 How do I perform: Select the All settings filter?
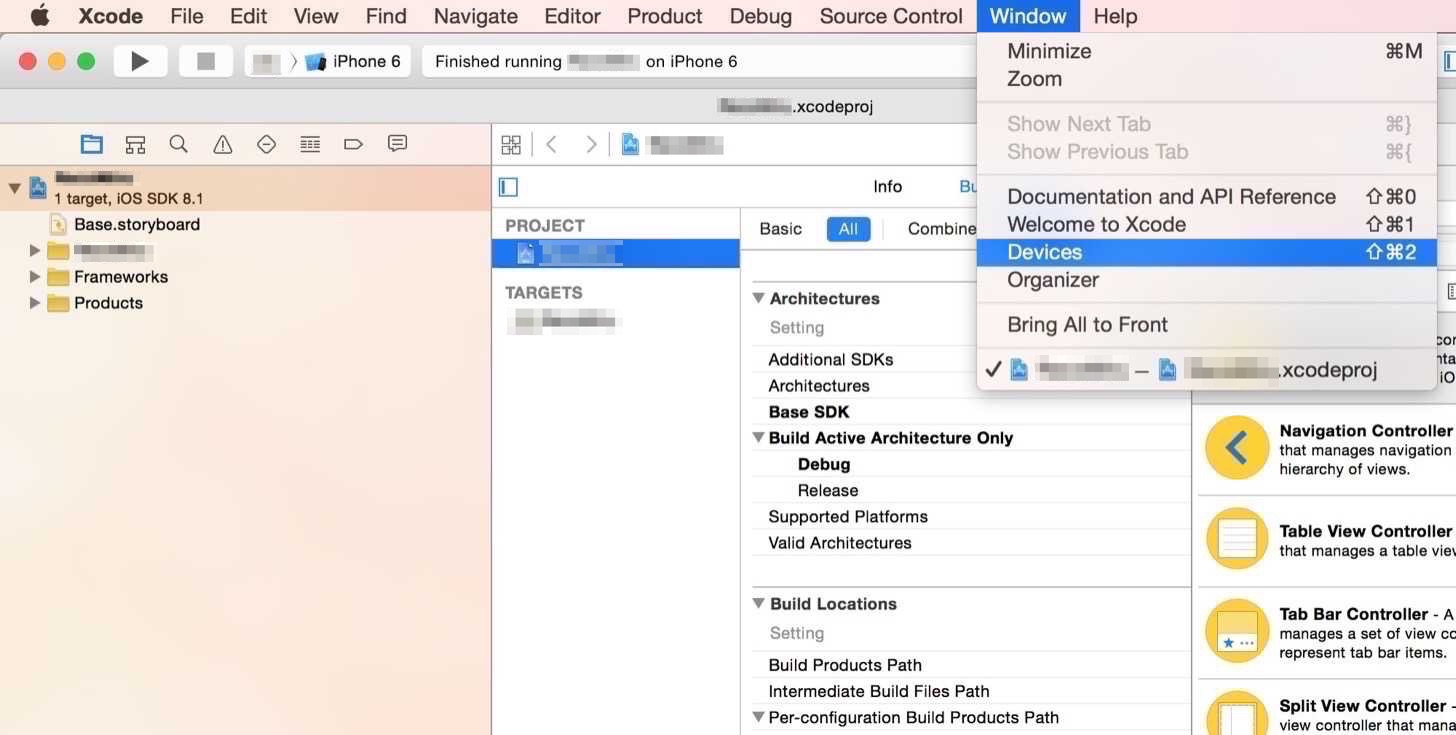coord(848,229)
